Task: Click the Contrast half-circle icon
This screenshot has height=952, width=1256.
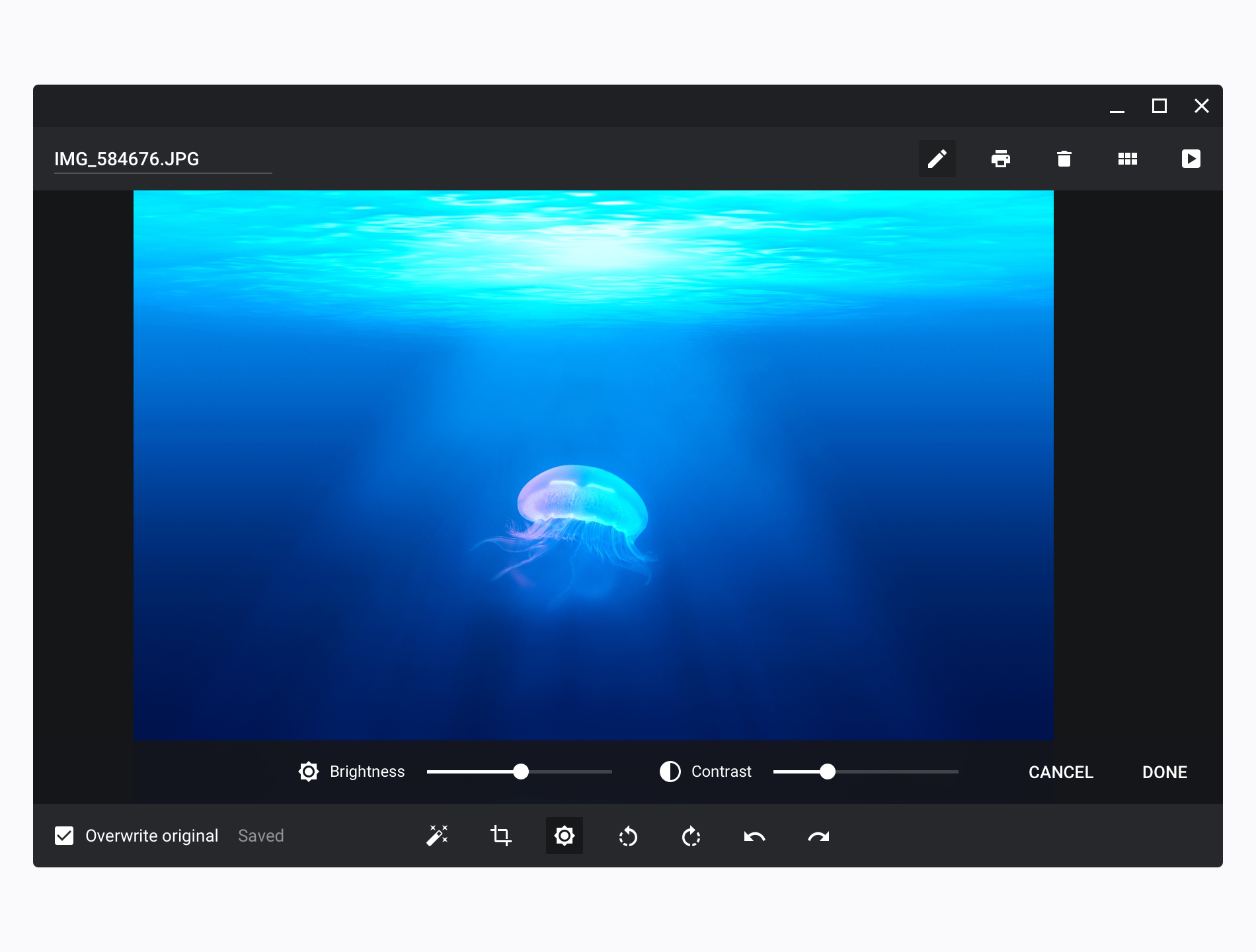Action: (670, 772)
